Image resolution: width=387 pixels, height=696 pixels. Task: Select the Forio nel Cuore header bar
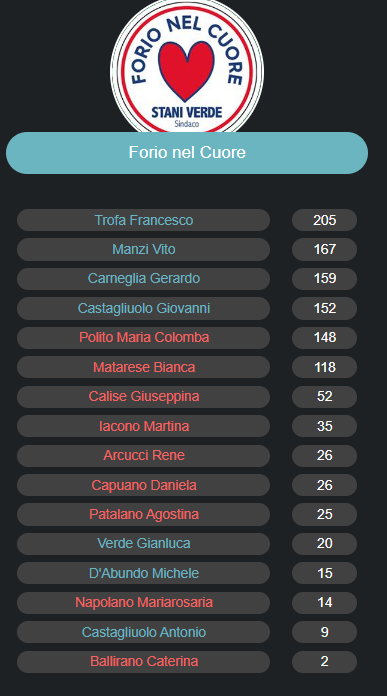tap(187, 153)
